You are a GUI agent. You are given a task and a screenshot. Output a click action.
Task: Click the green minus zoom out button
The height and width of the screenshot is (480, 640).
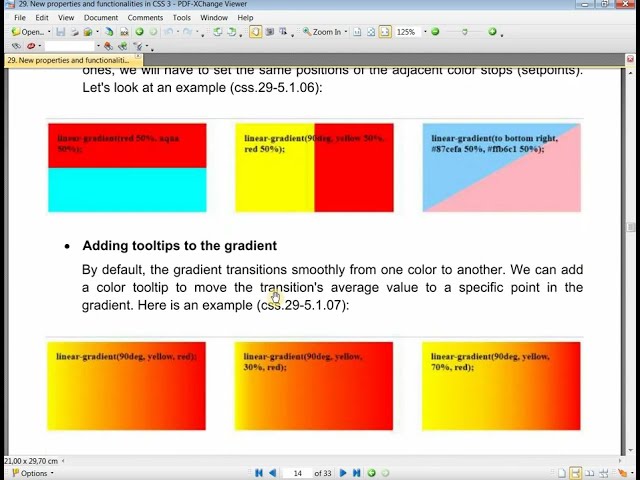[x=435, y=31]
